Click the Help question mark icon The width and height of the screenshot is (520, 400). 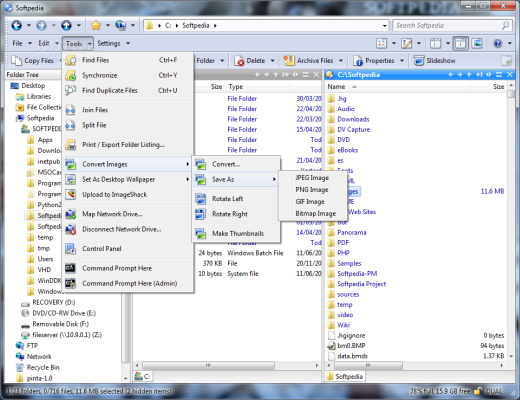tap(498, 43)
